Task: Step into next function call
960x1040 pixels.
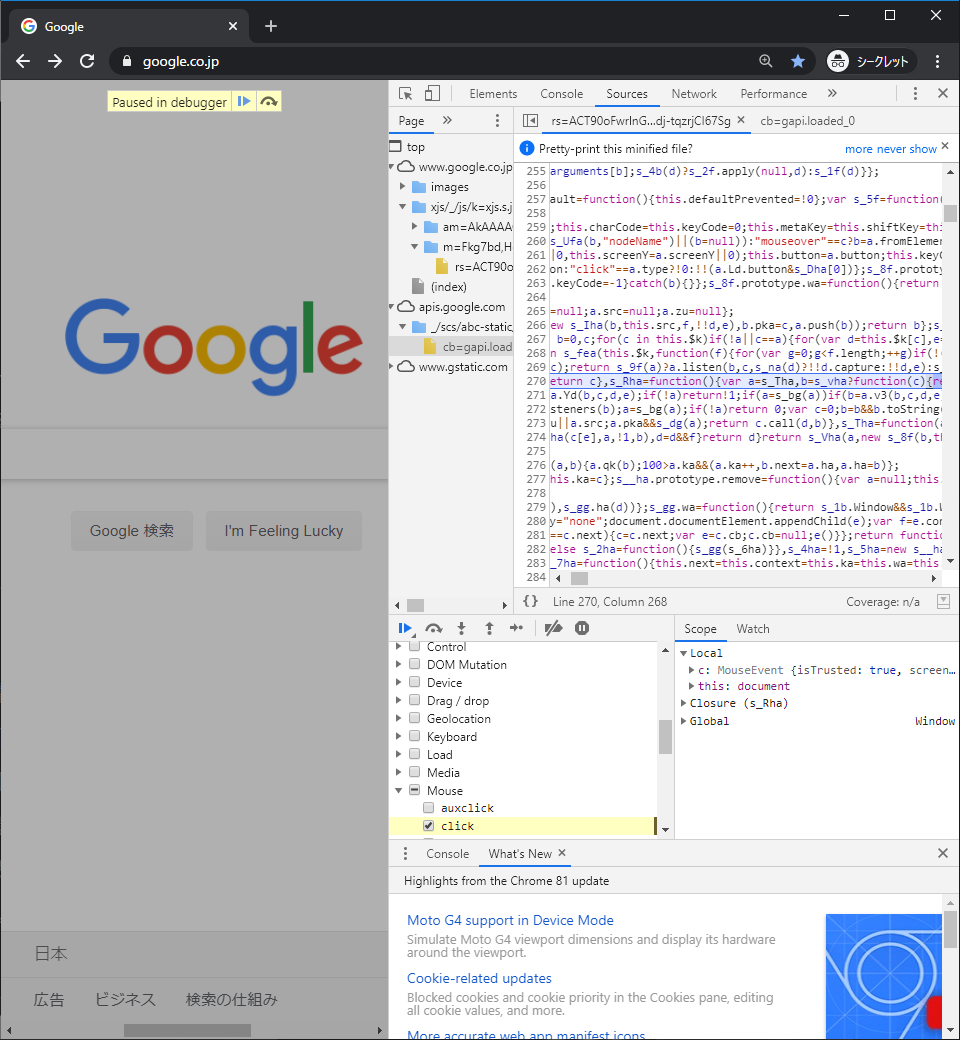Action: tap(461, 628)
